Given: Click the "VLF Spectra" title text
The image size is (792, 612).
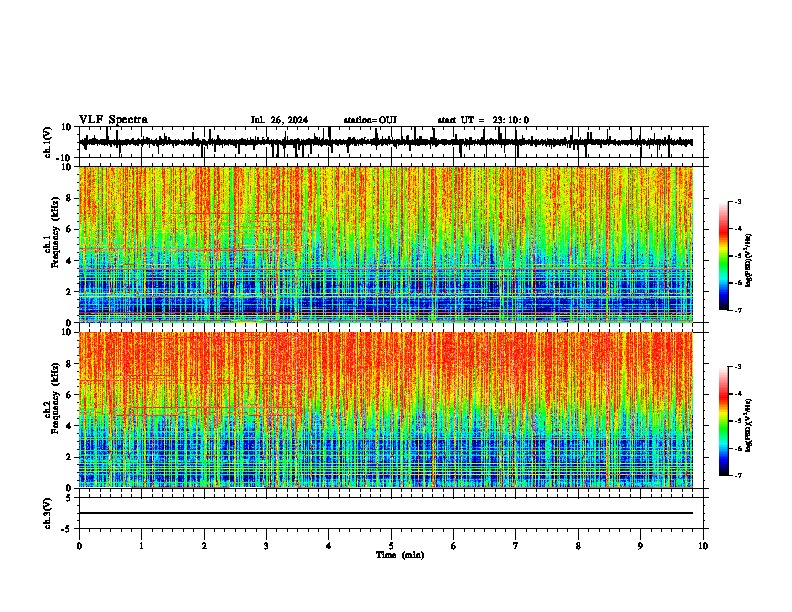Looking at the screenshot, I should [x=113, y=120].
